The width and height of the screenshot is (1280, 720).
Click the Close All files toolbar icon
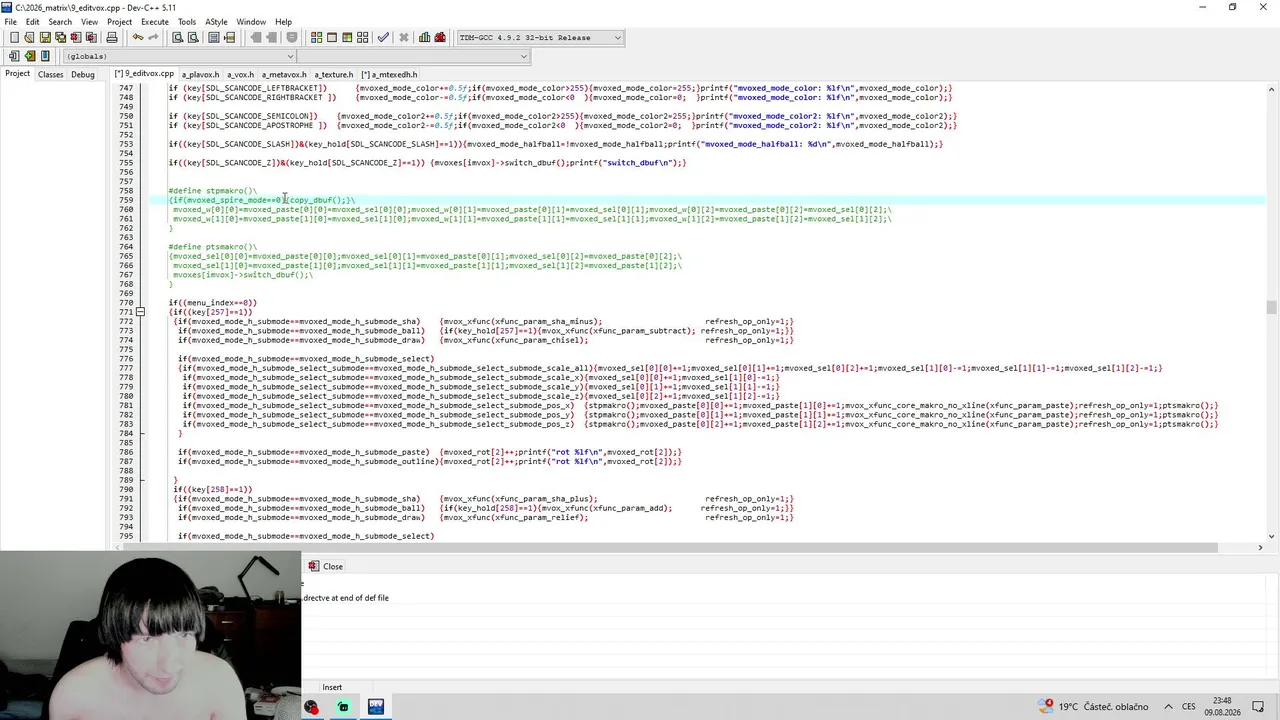[91, 38]
